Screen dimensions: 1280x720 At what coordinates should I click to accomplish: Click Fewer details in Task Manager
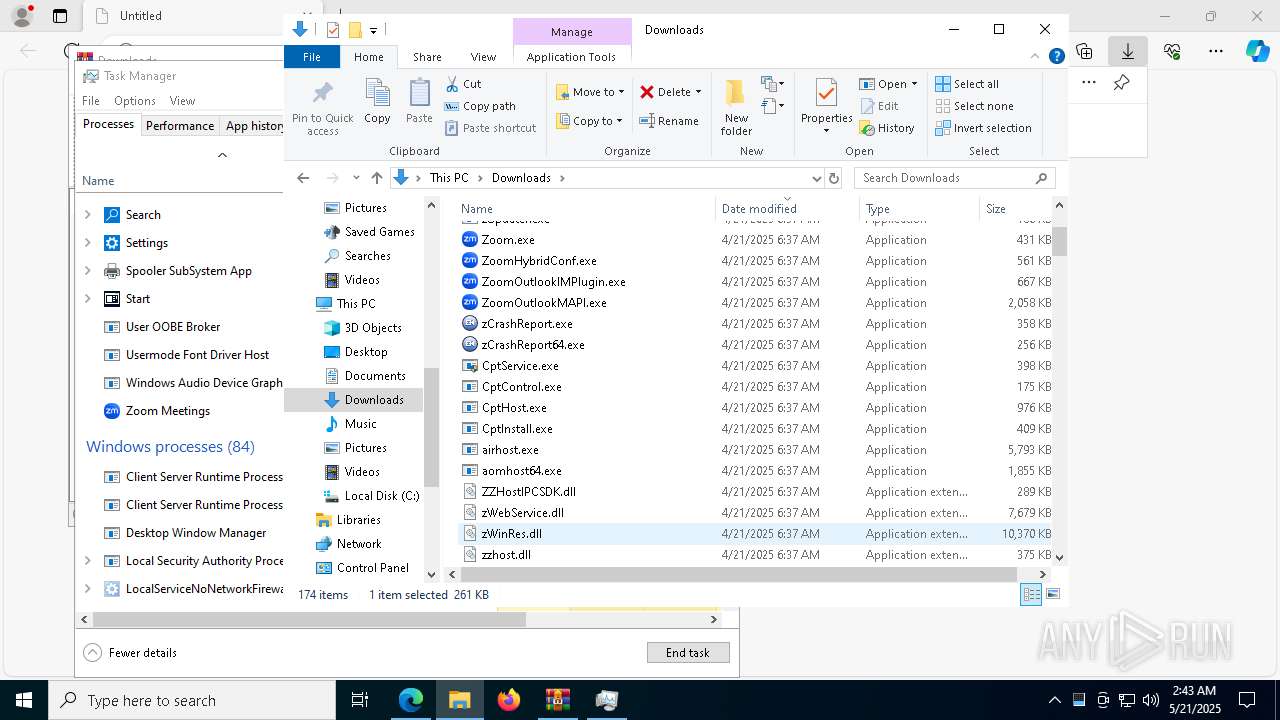[131, 653]
